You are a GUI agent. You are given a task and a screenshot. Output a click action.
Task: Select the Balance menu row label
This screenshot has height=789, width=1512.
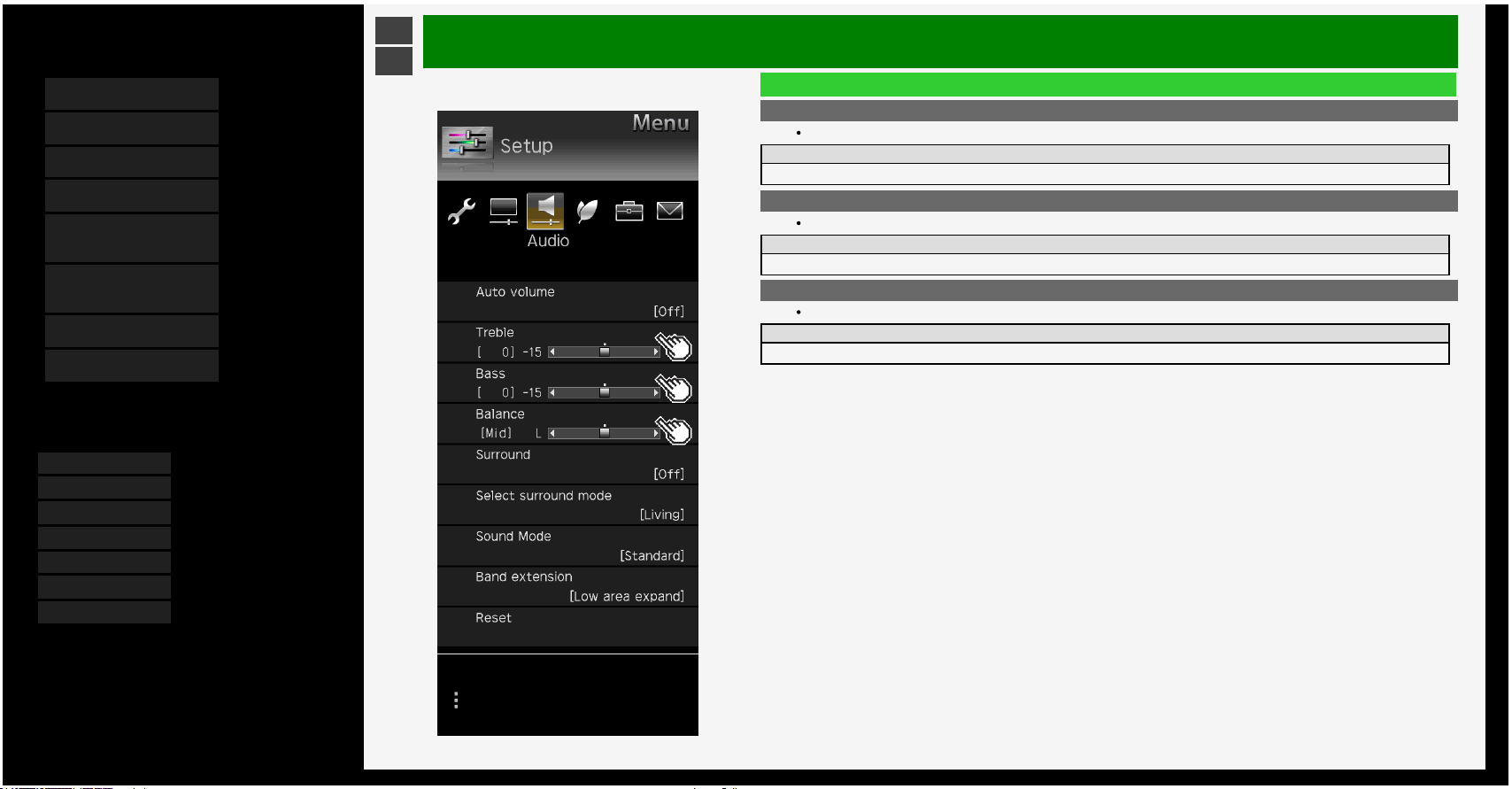(x=500, y=414)
